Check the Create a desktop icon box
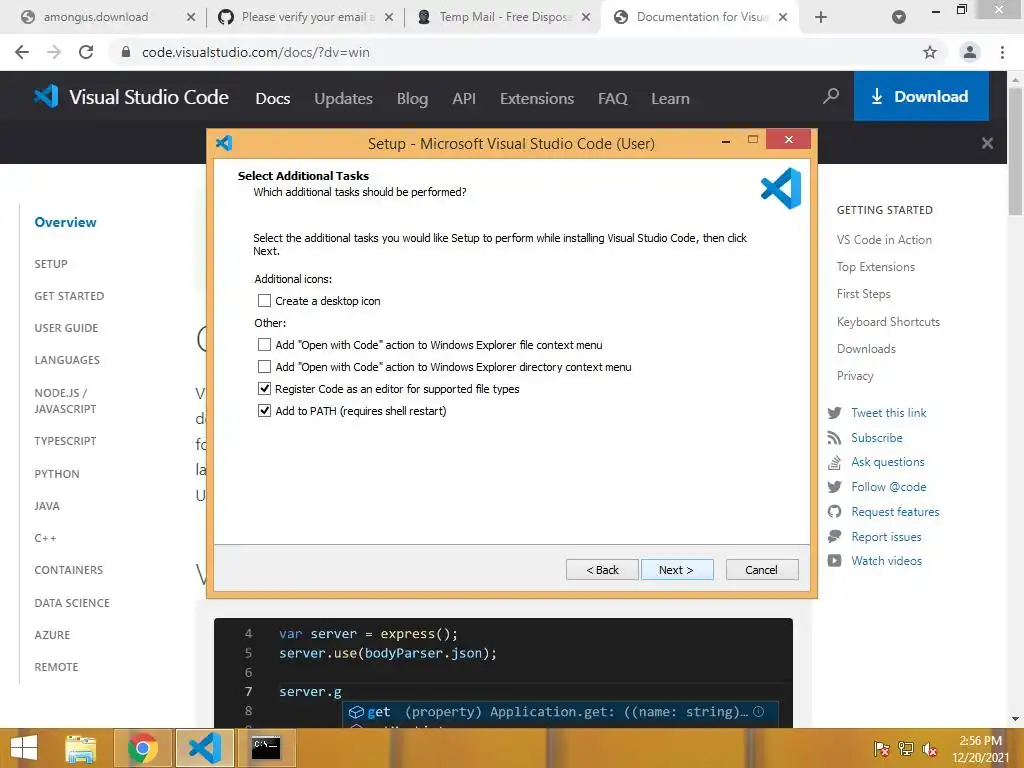The height and width of the screenshot is (768, 1024). [x=264, y=300]
